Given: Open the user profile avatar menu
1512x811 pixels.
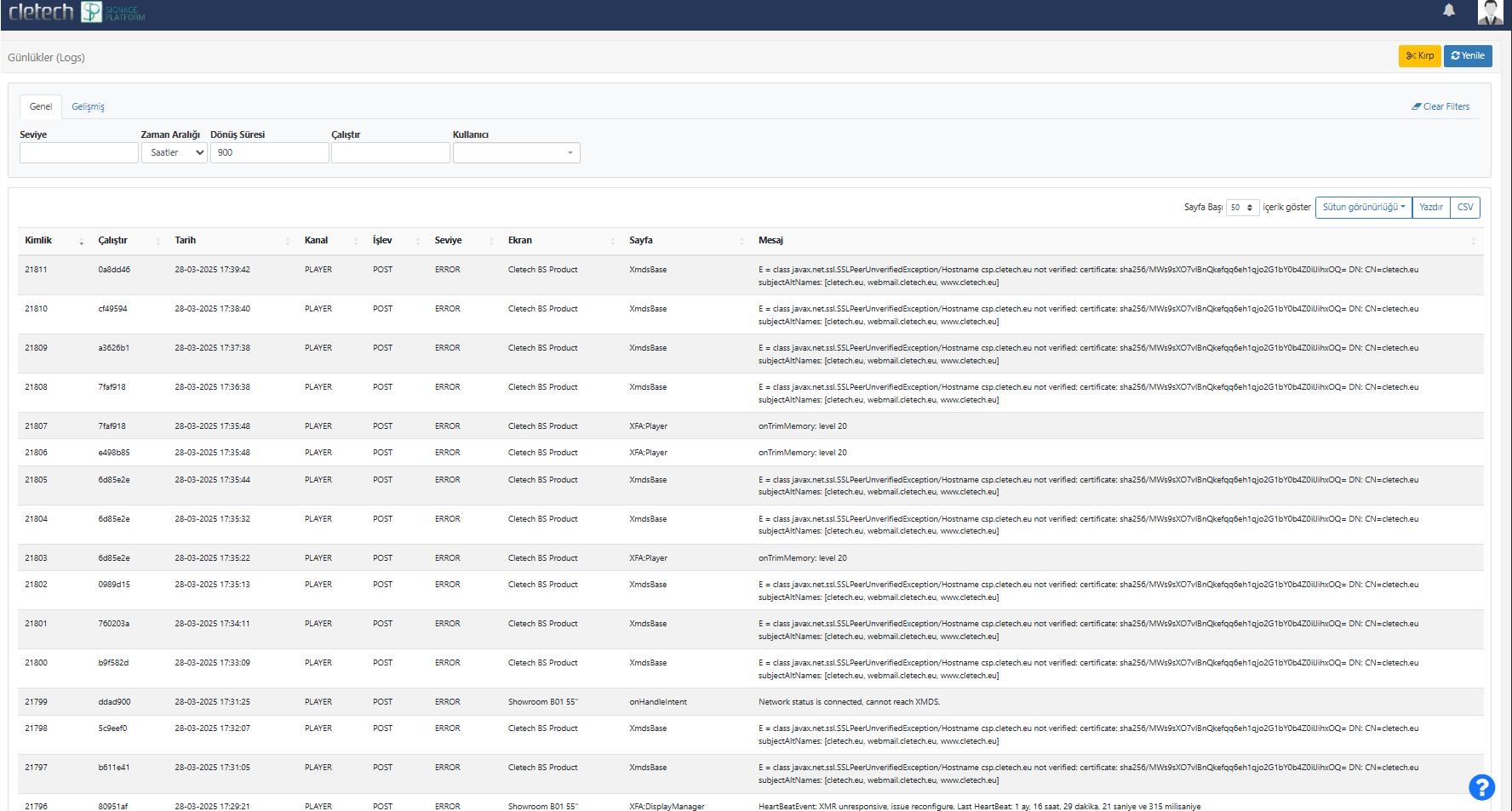Looking at the screenshot, I should (1490, 12).
